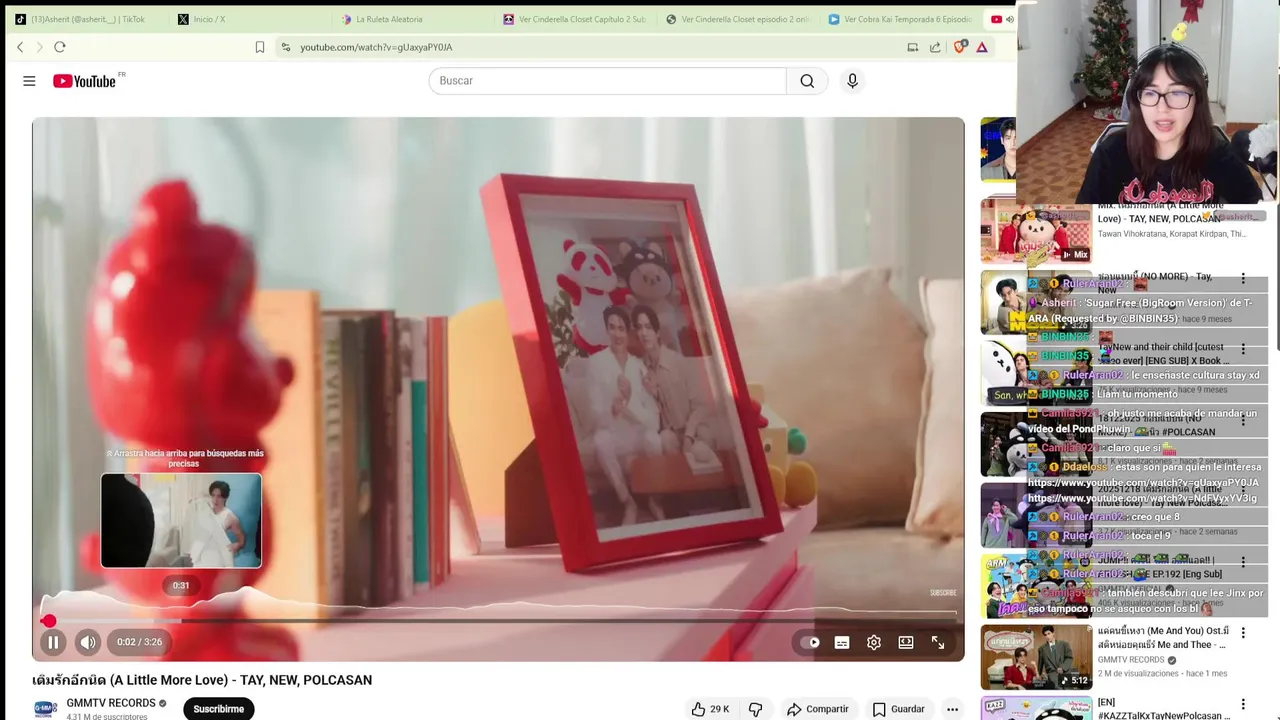Open options menu for the EP.192 [Eng Sub] video
The width and height of the screenshot is (1280, 720).
1243,562
